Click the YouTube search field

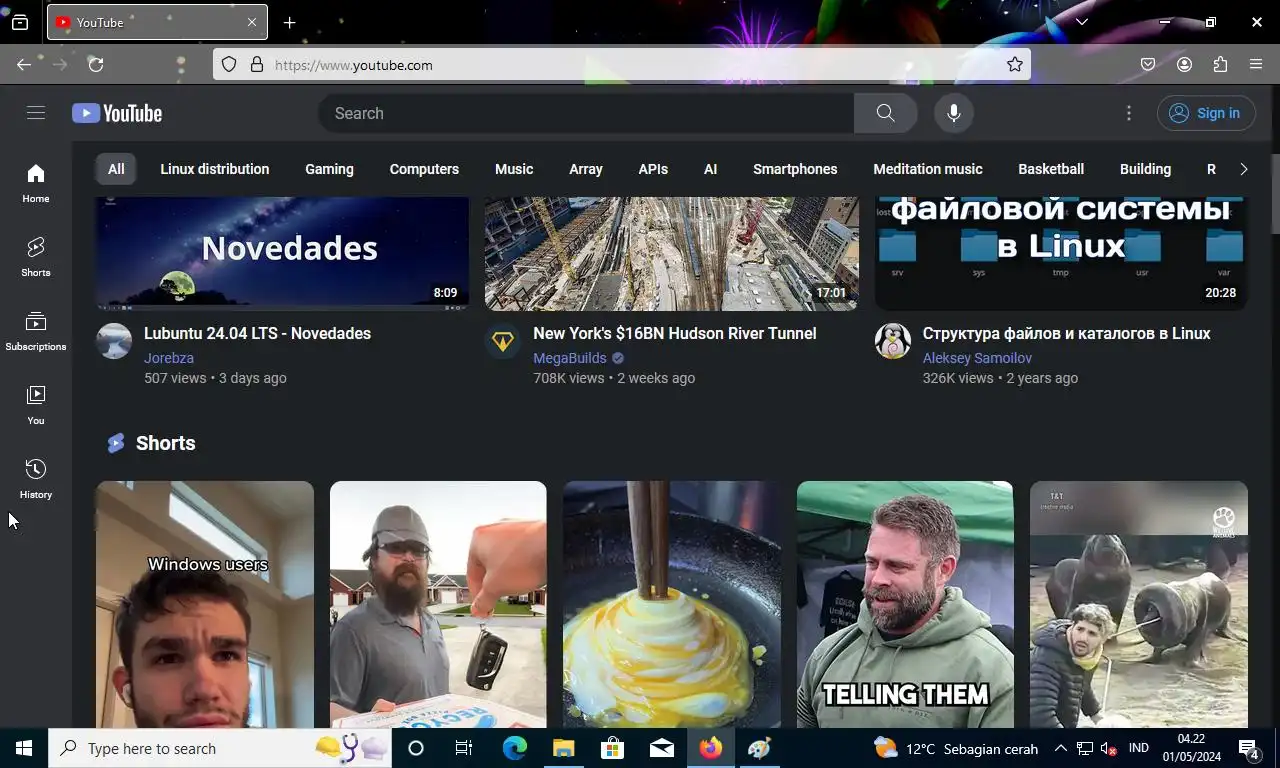586,113
